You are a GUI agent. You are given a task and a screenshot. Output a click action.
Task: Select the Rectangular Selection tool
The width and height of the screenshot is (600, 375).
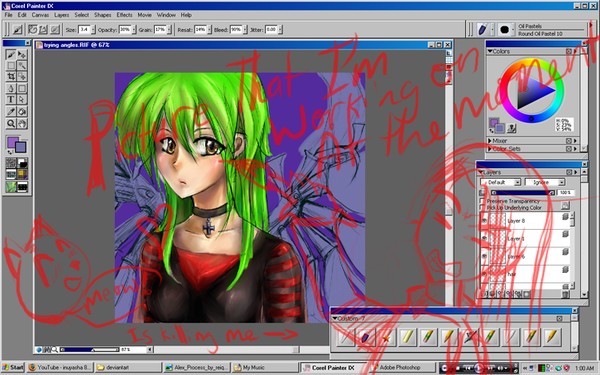11,65
